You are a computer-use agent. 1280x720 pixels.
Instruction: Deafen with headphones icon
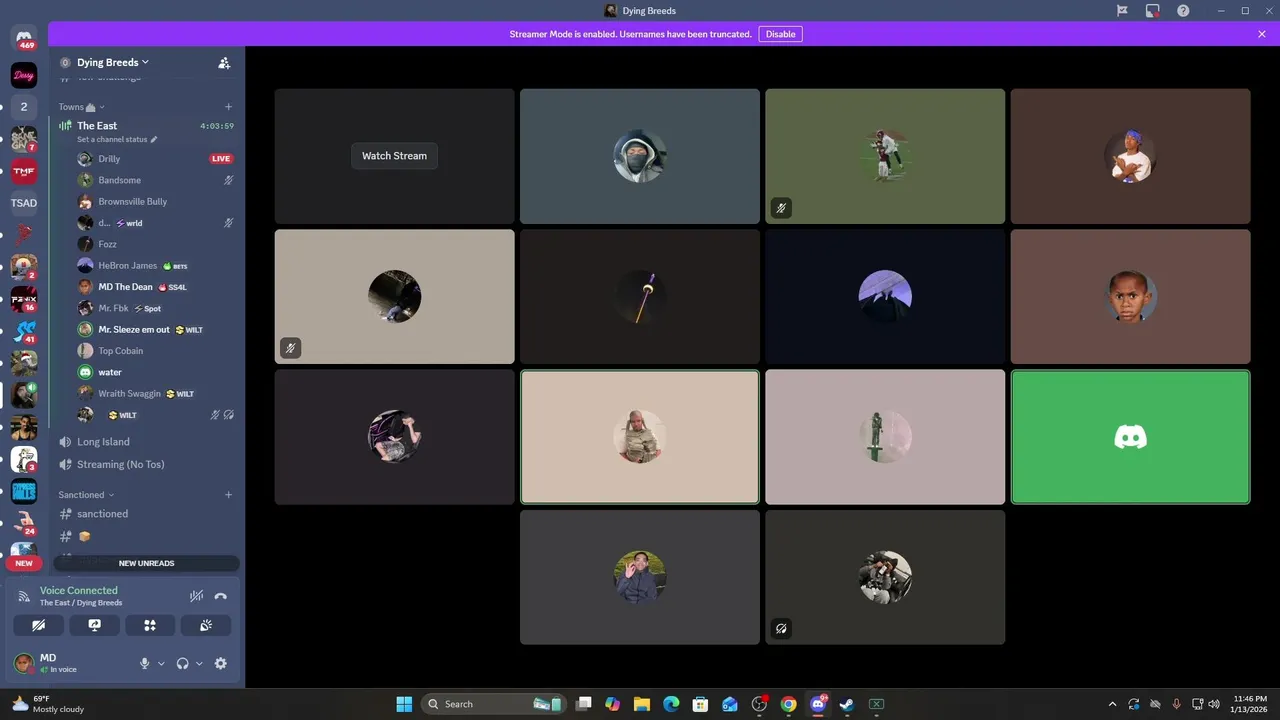tap(182, 663)
